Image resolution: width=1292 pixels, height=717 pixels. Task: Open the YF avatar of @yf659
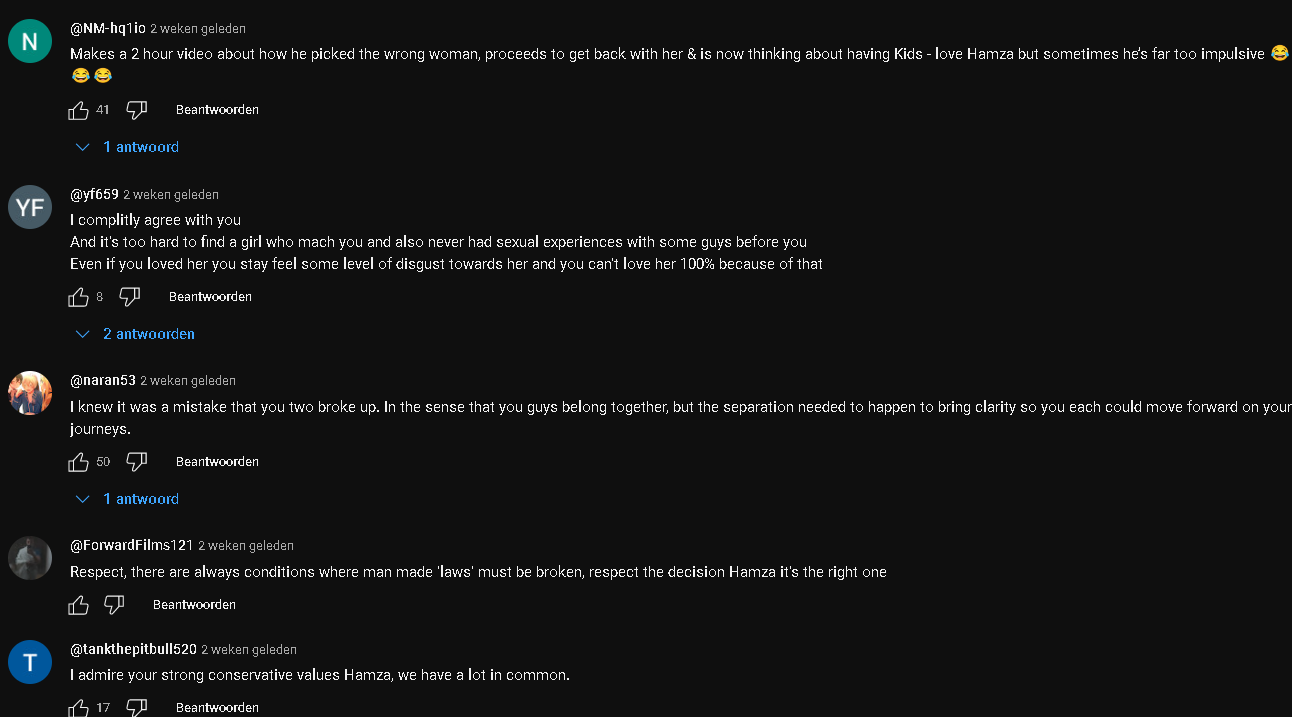click(30, 207)
